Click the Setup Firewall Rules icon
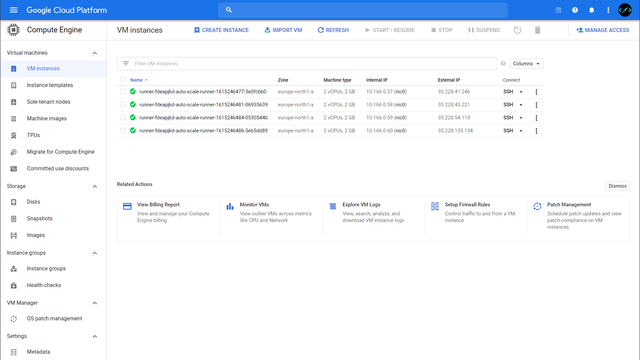The width and height of the screenshot is (640, 360). pyautogui.click(x=435, y=207)
